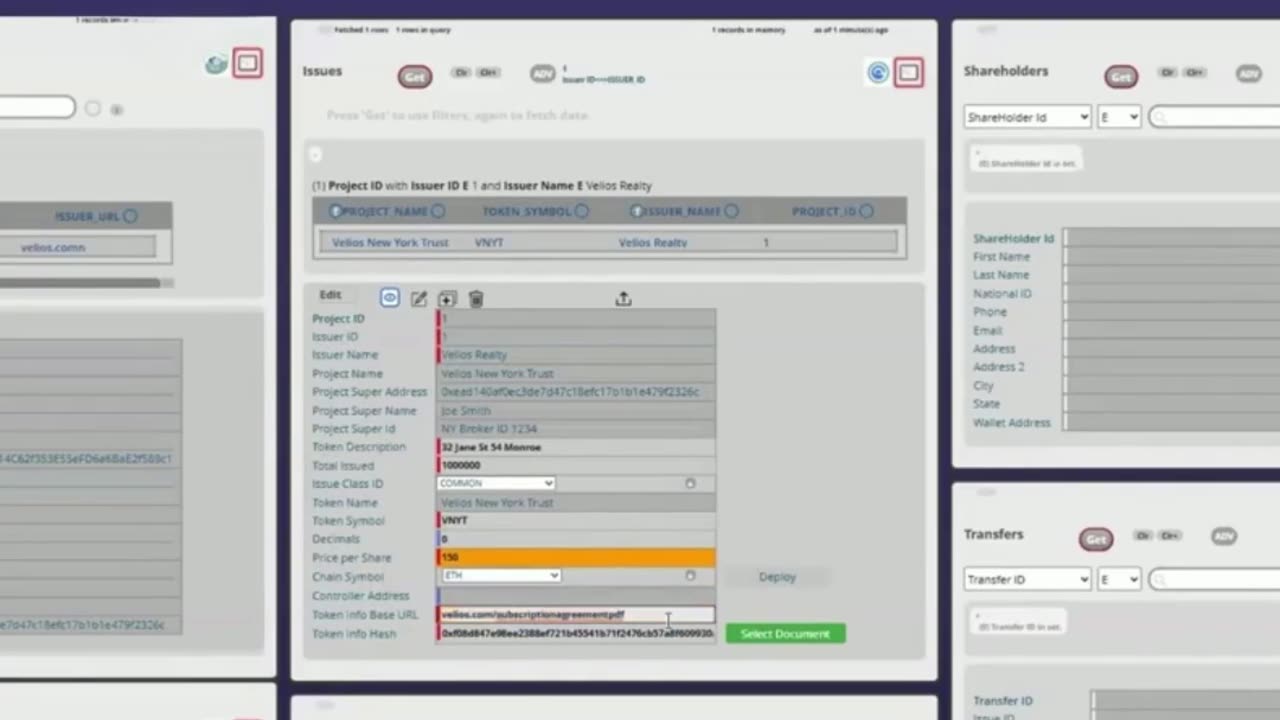Screen dimensions: 1280x720
Task: Open the Chain Symbol ETH dropdown
Action: tap(501, 576)
